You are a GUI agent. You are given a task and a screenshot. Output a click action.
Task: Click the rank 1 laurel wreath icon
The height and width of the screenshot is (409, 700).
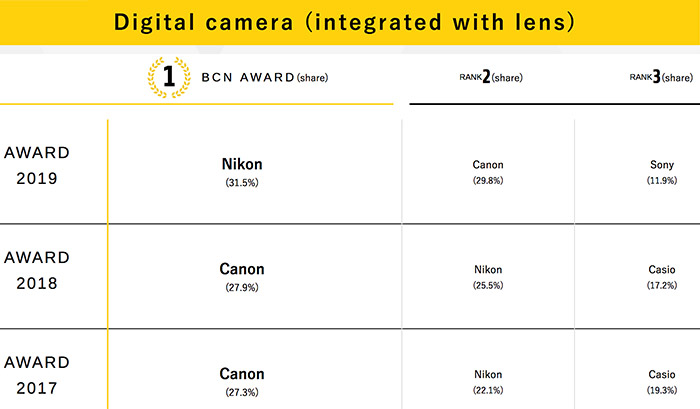tap(169, 77)
